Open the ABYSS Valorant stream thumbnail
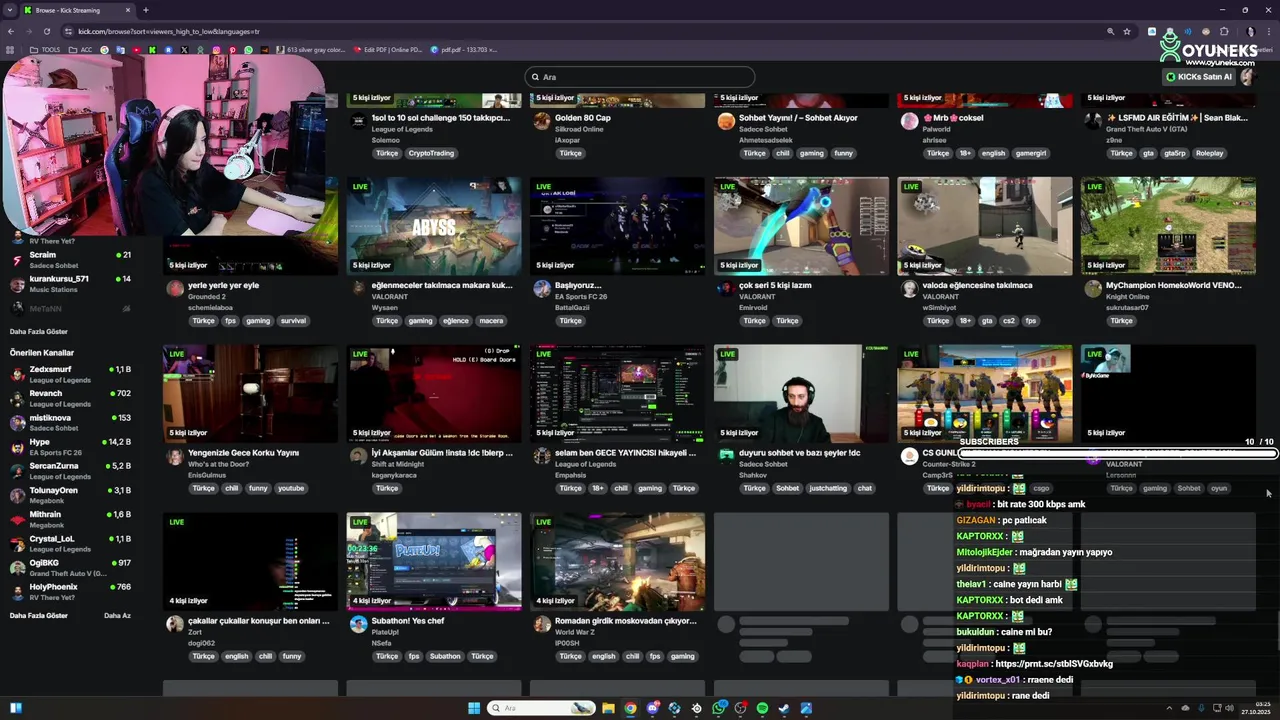The height and width of the screenshot is (720, 1280). tap(434, 226)
